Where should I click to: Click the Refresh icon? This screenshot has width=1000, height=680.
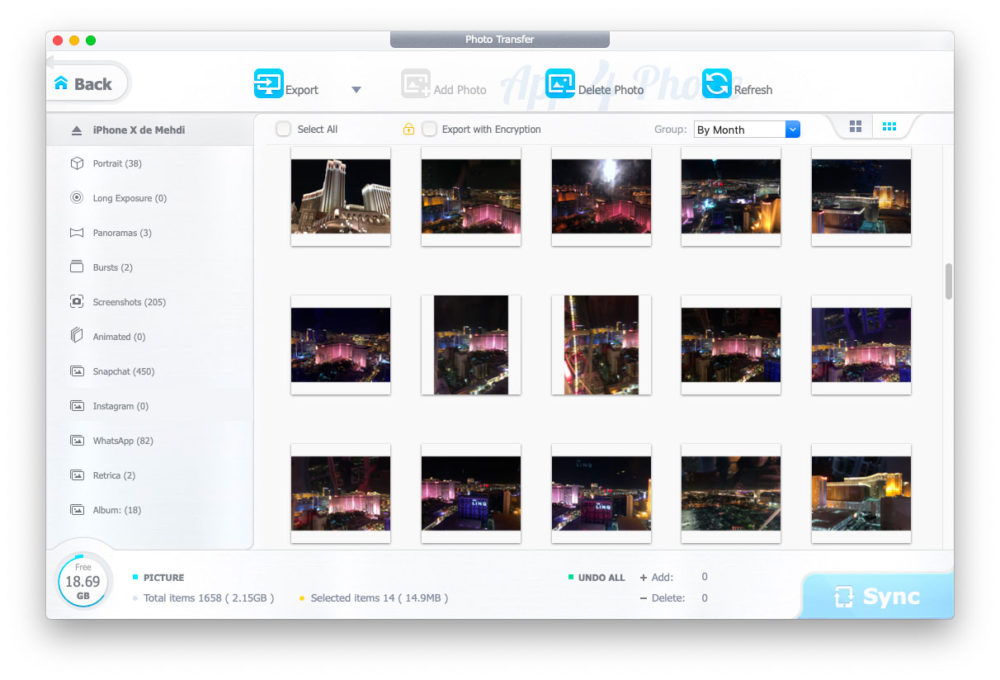point(717,84)
